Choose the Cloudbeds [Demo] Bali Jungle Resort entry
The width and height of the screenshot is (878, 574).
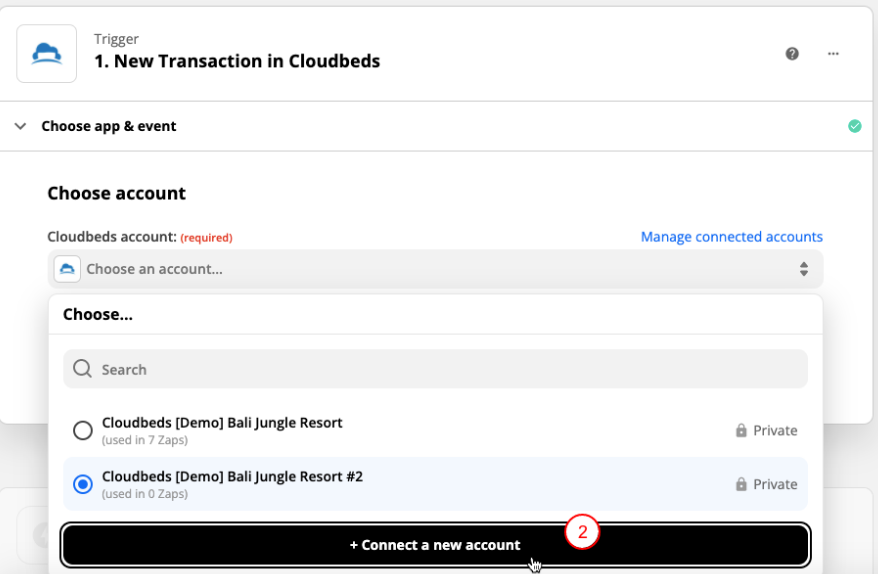pos(222,423)
